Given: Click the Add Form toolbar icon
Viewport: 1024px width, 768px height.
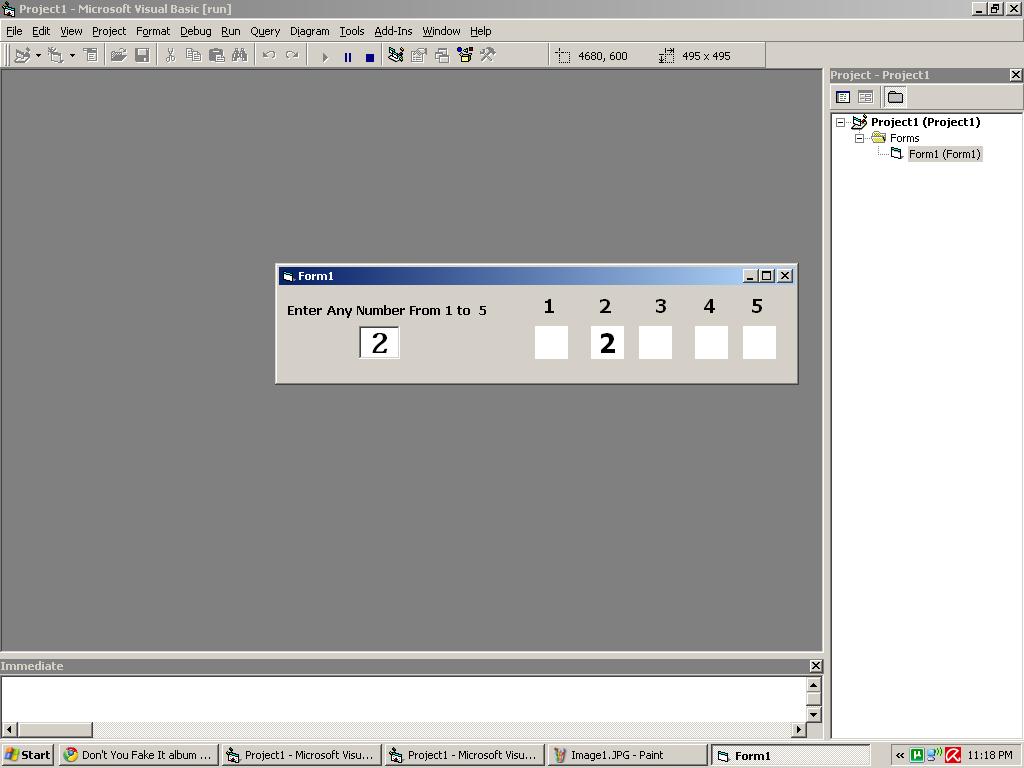Looking at the screenshot, I should point(56,56).
